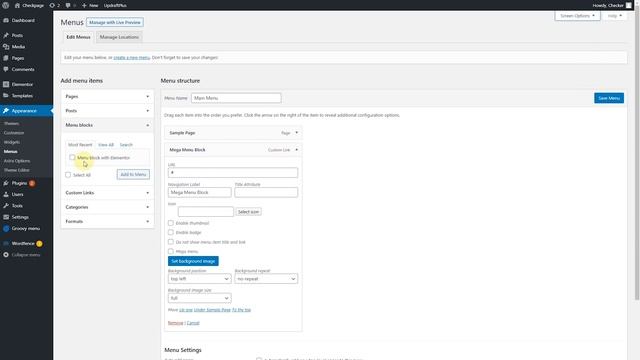Screen dimensions: 640x360
Task: Enable the thumbnail checkbox
Action: (171, 223)
